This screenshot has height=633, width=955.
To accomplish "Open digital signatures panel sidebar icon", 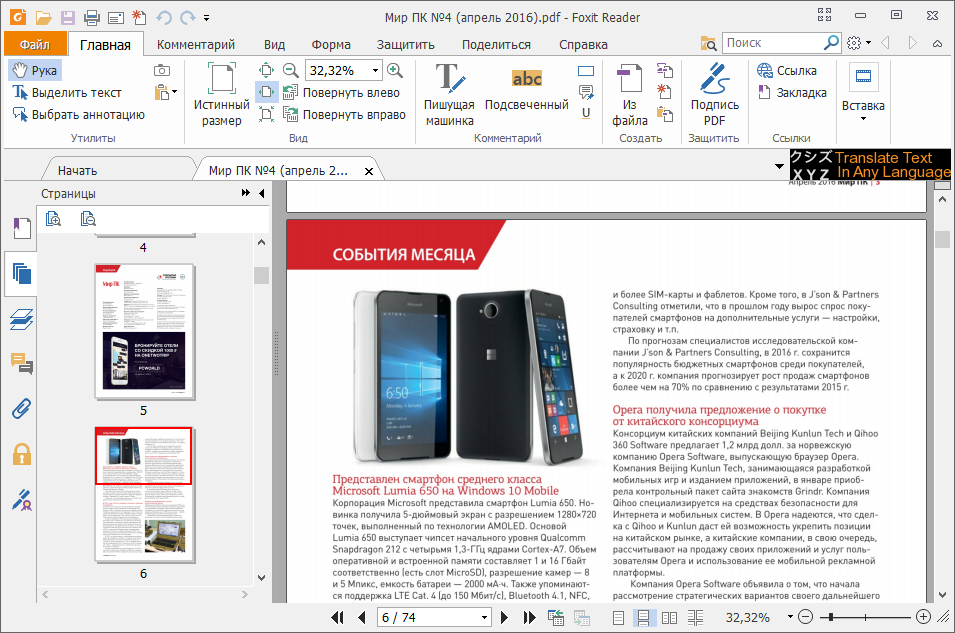I will tap(21, 500).
